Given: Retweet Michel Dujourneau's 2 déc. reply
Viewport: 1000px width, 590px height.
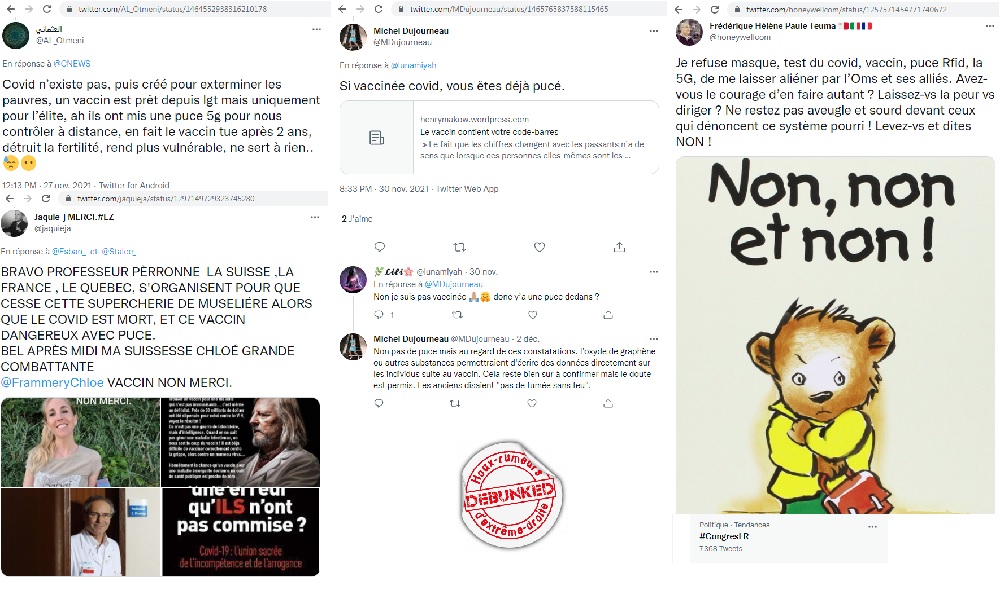Looking at the screenshot, I should [x=455, y=403].
